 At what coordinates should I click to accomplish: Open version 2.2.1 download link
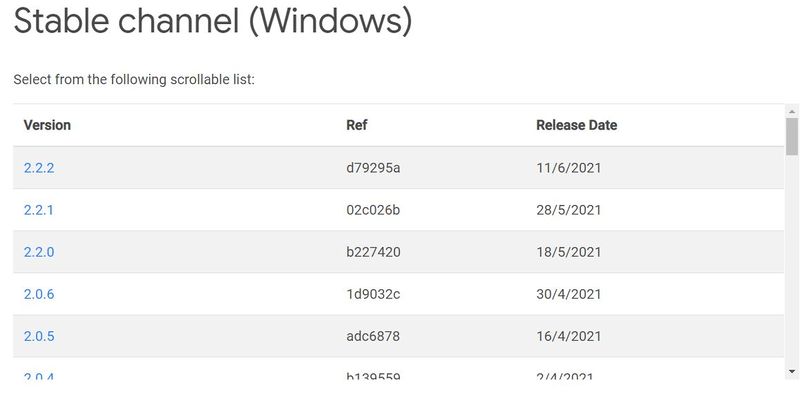click(x=38, y=210)
